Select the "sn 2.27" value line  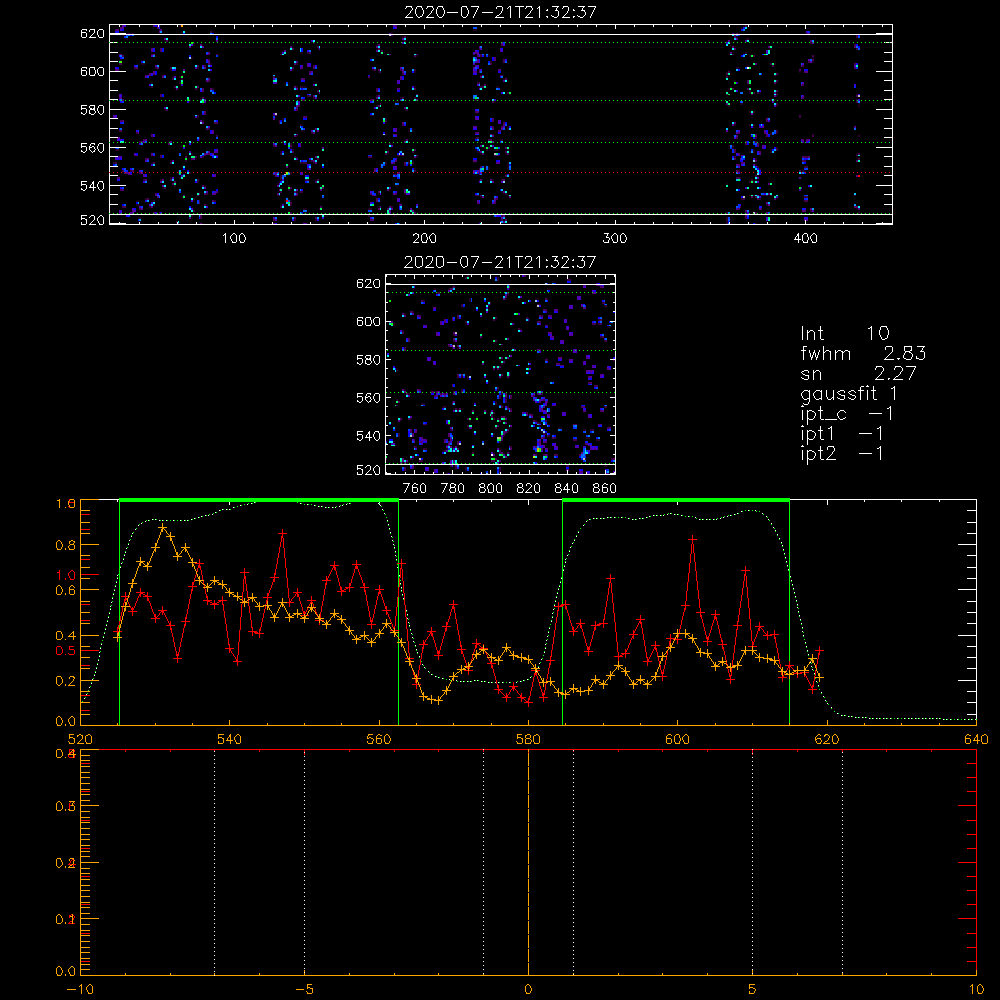858,373
